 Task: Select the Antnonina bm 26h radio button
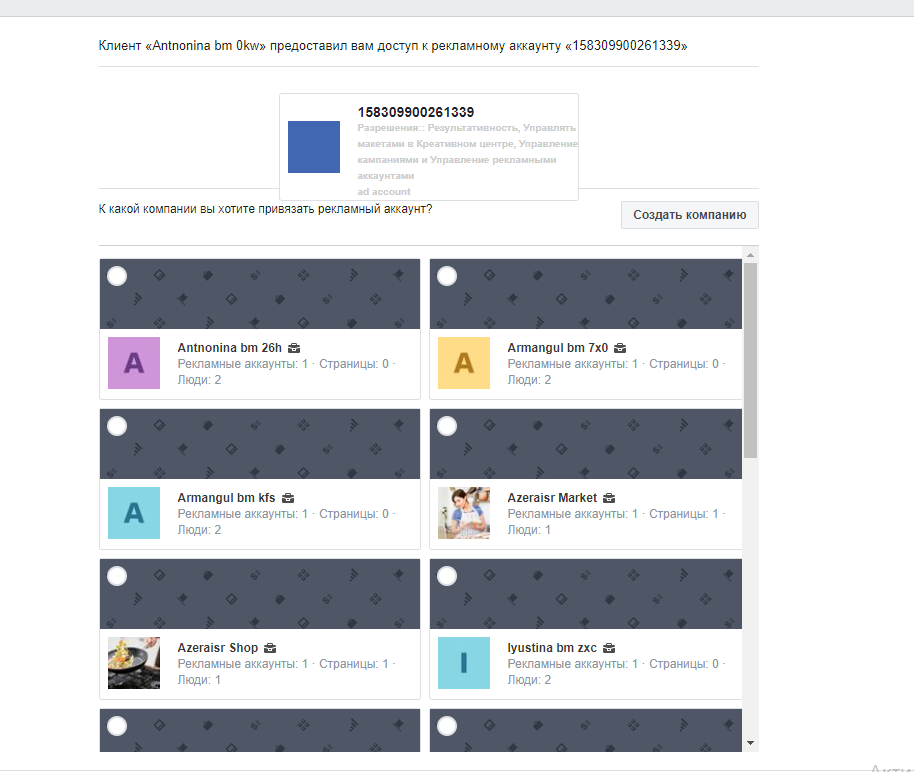(117, 276)
